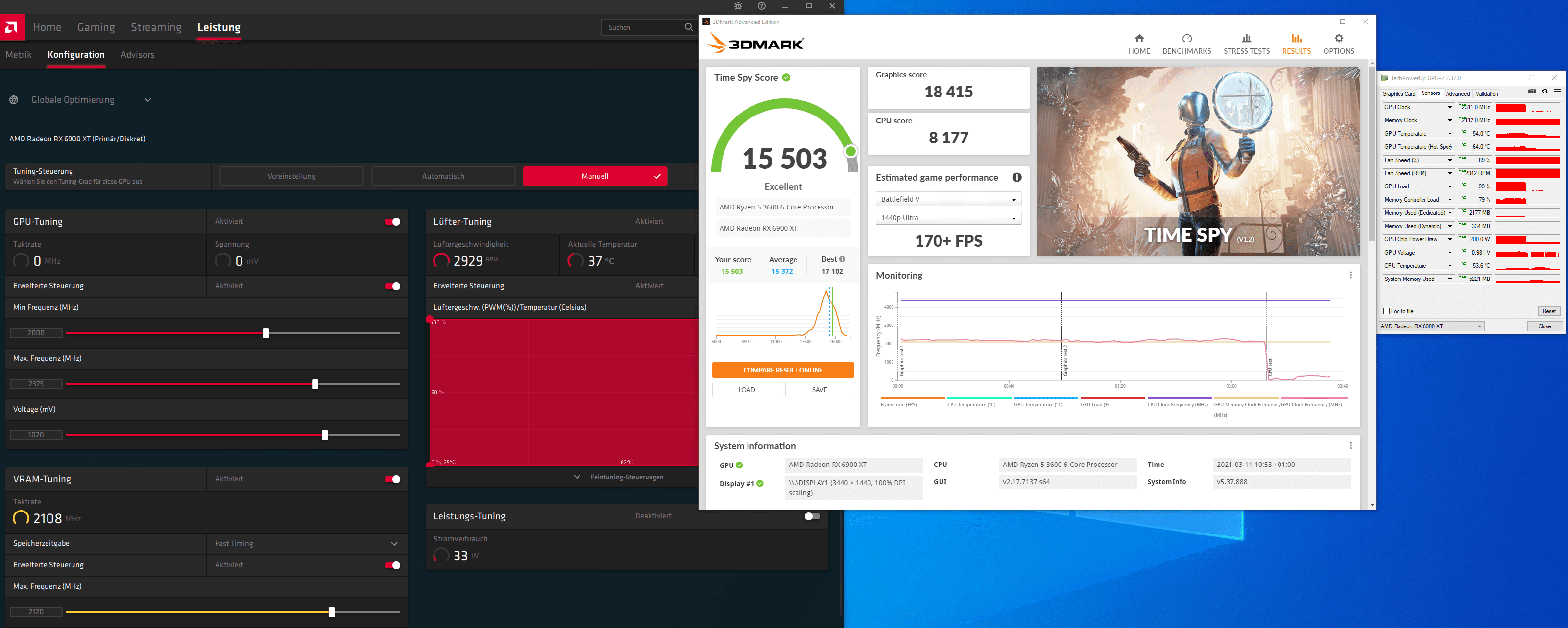Click the COMPARE RESULT ONLINE button
This screenshot has width=1568, height=628.
[x=783, y=370]
